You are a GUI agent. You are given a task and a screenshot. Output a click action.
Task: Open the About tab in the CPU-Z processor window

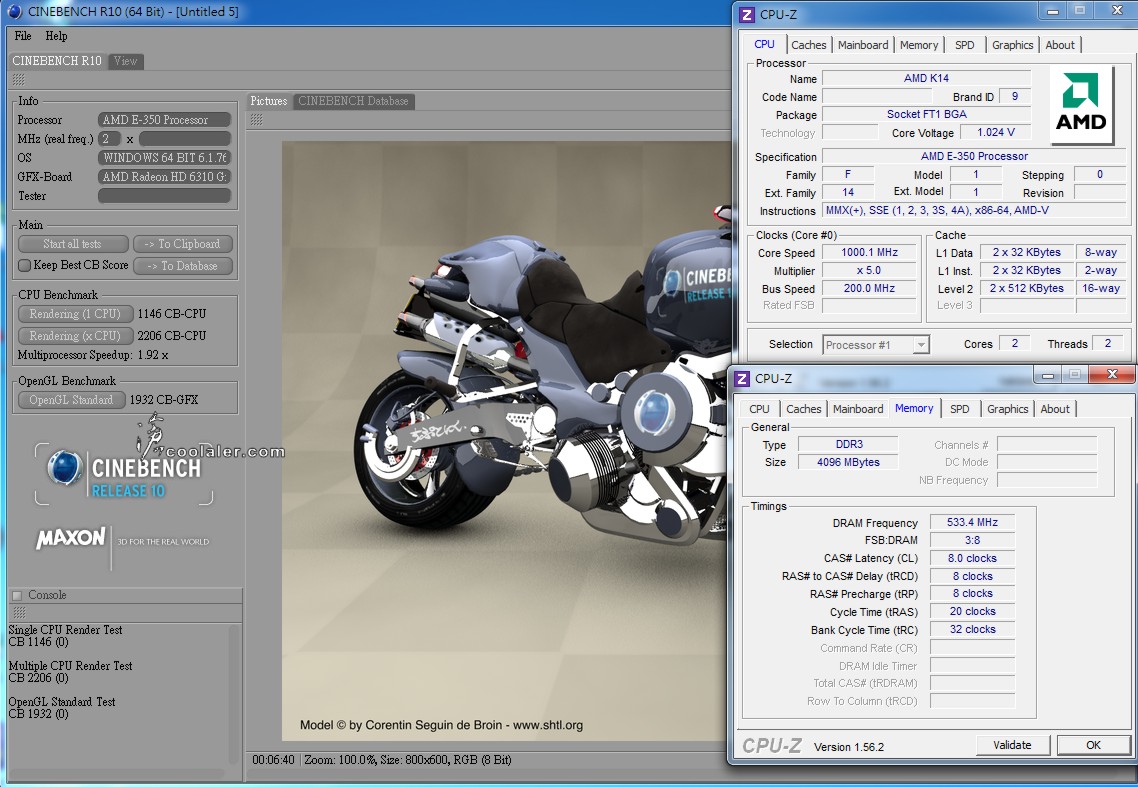(x=1060, y=45)
